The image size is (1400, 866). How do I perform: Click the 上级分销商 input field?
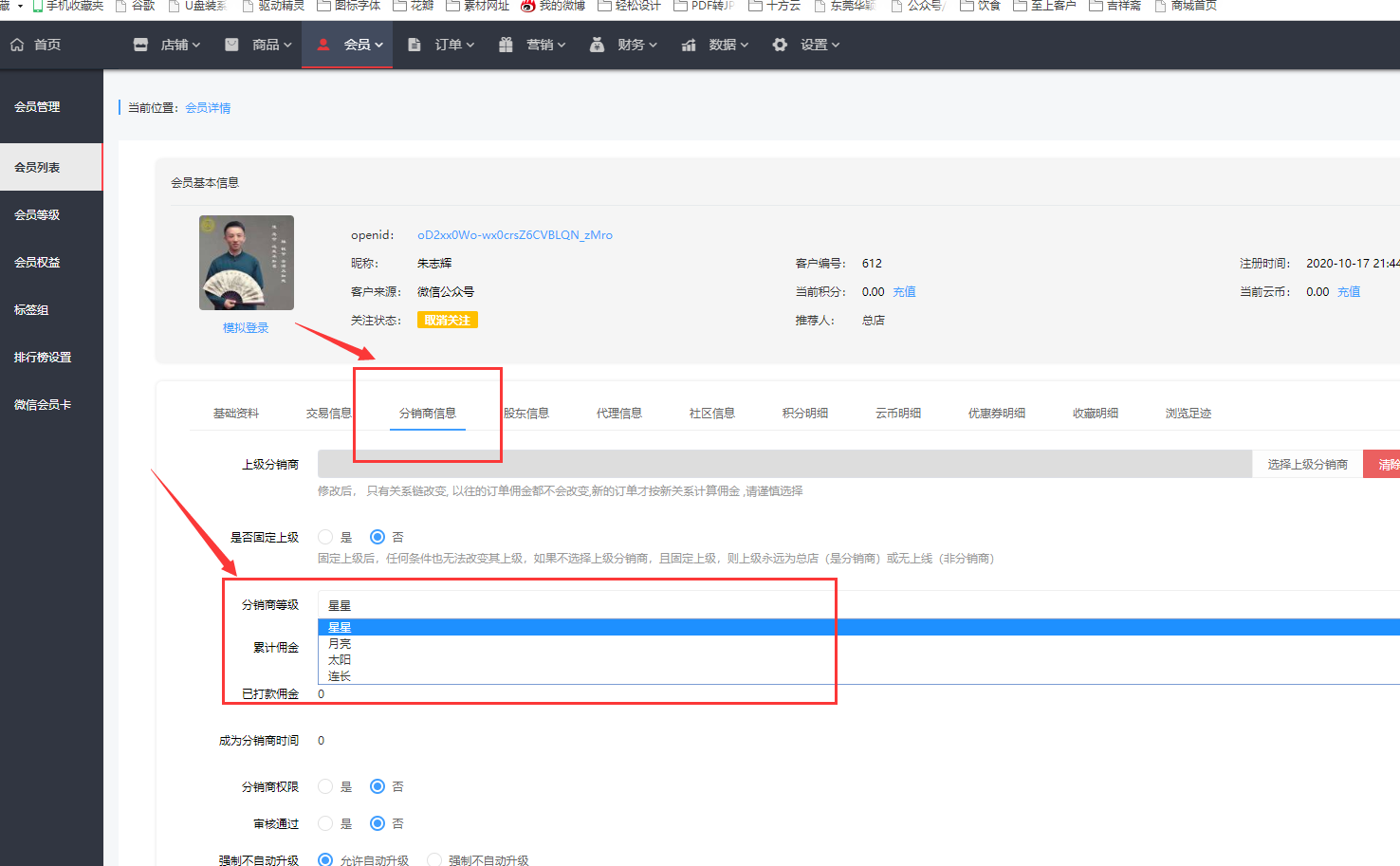[784, 464]
